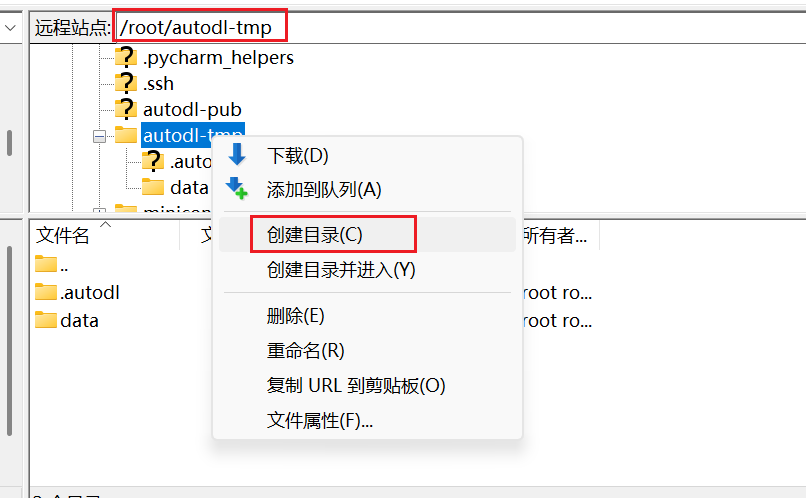
Task: Click the remote site path field
Action: pos(460,27)
